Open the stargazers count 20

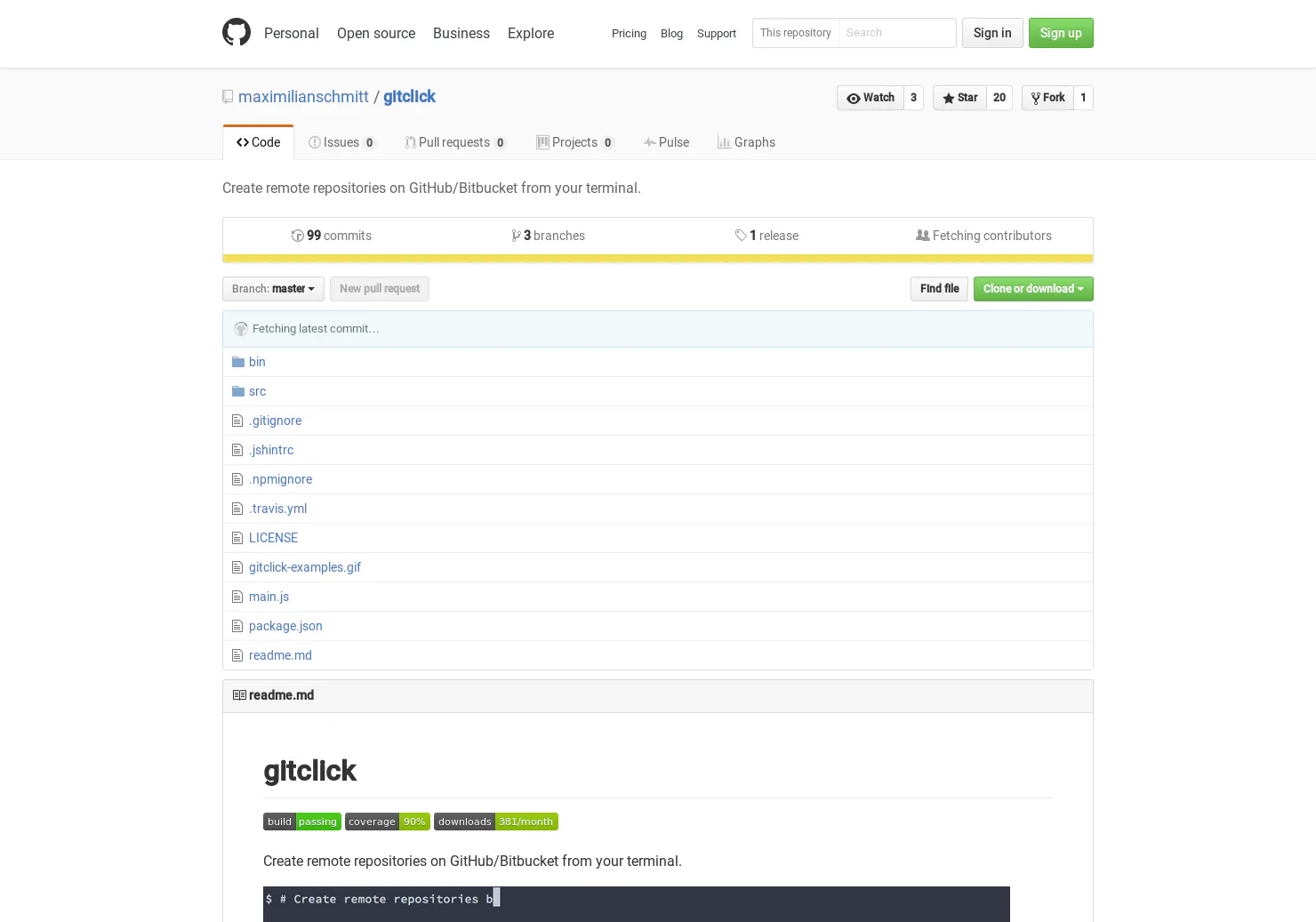pyautogui.click(x=999, y=98)
